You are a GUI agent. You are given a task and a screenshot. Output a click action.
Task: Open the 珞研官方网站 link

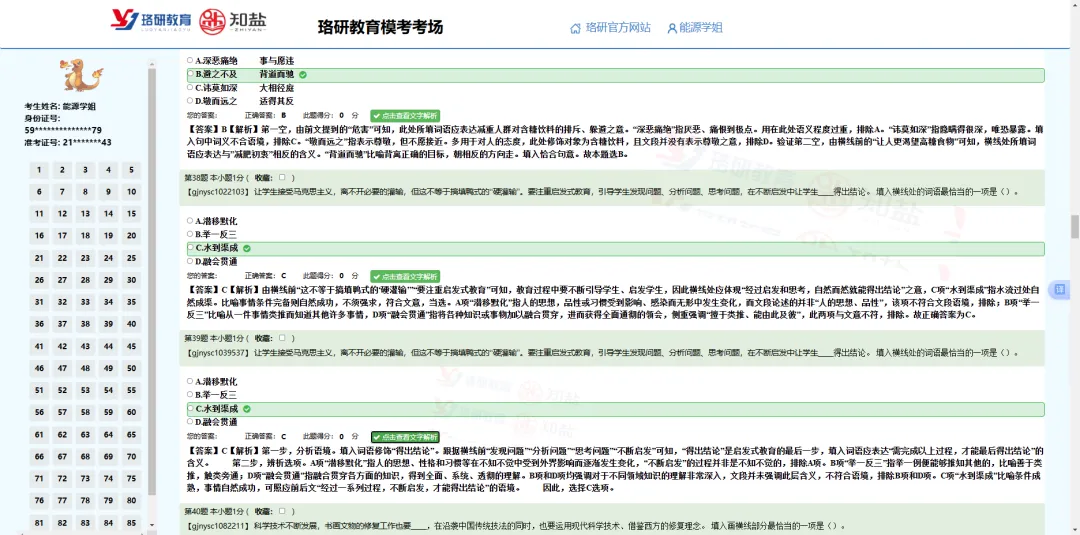(x=618, y=28)
